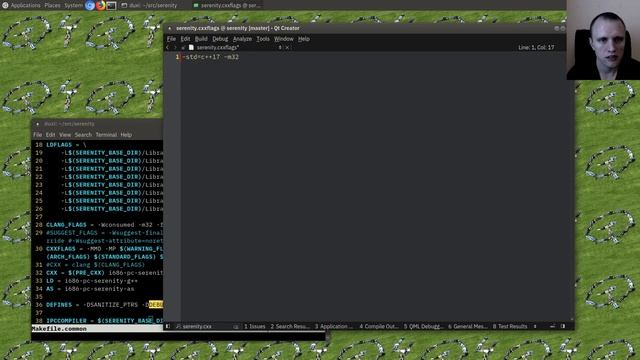The image size is (640, 360).
Task: Go forward in editor navigation history
Action: (x=175, y=47)
